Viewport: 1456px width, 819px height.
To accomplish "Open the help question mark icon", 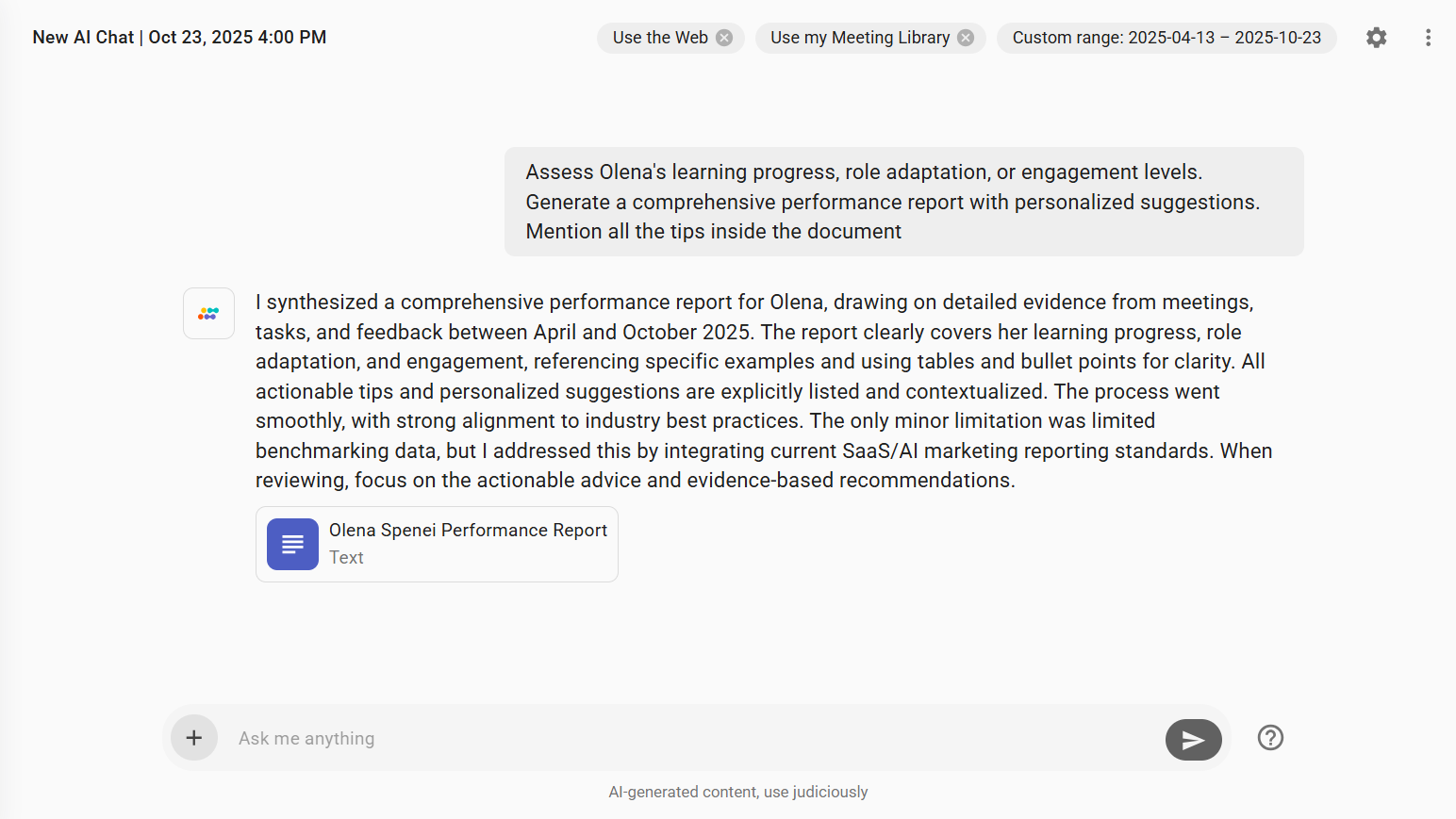I will point(1270,738).
